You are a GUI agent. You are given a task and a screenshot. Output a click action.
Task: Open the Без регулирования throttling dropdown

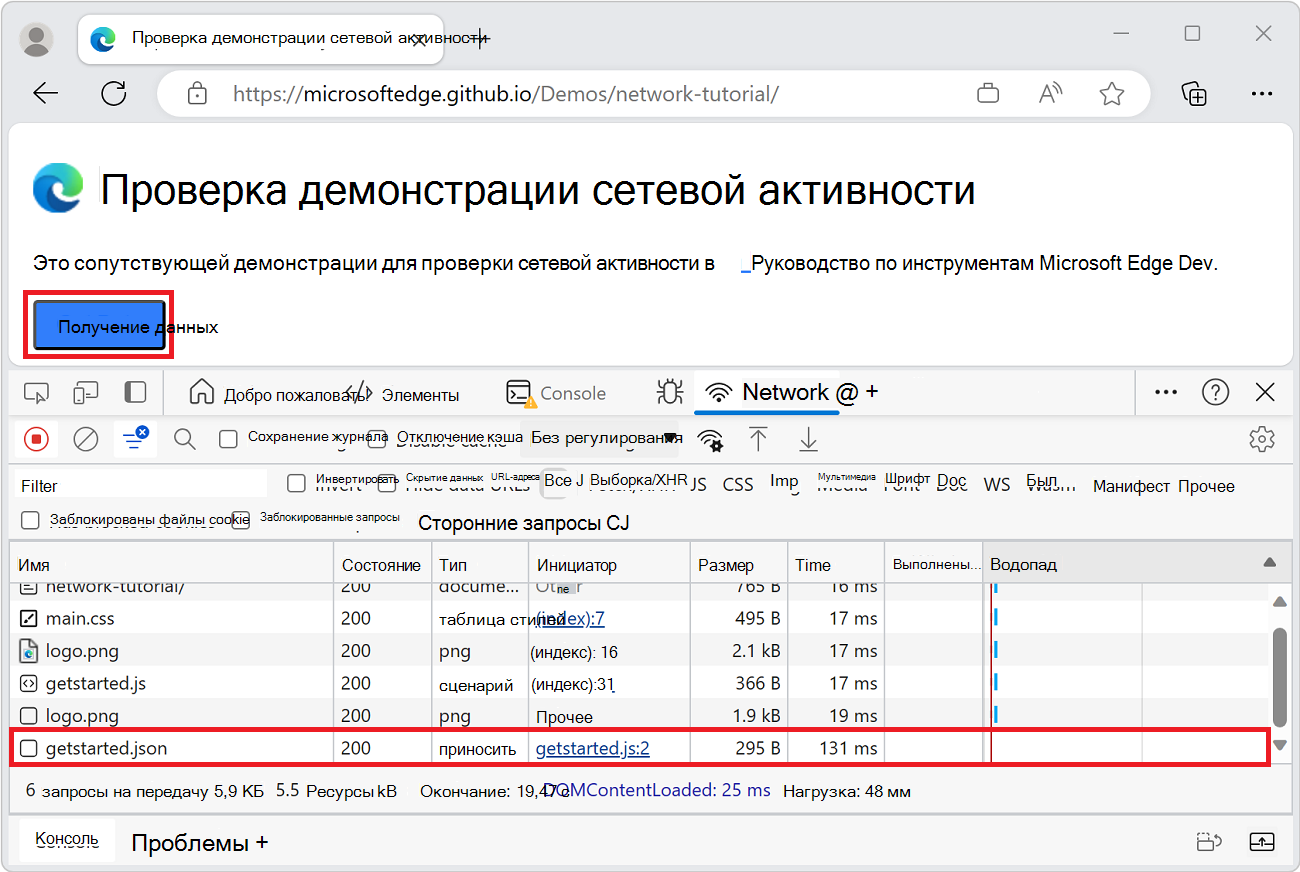click(x=600, y=438)
